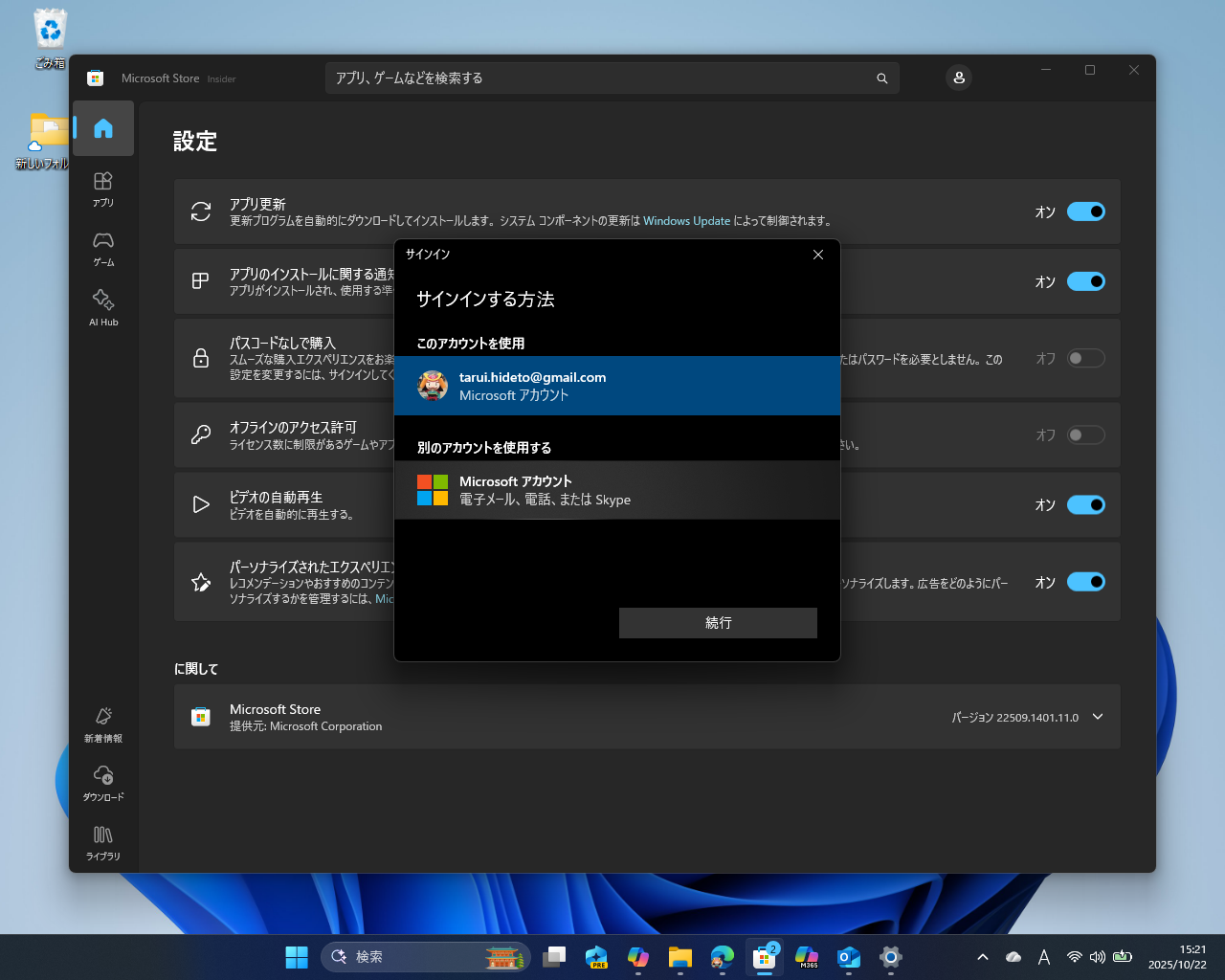Viewport: 1225px width, 980px height.
Task: Click the Microsoft Store logo in title bar
Action: pos(95,78)
